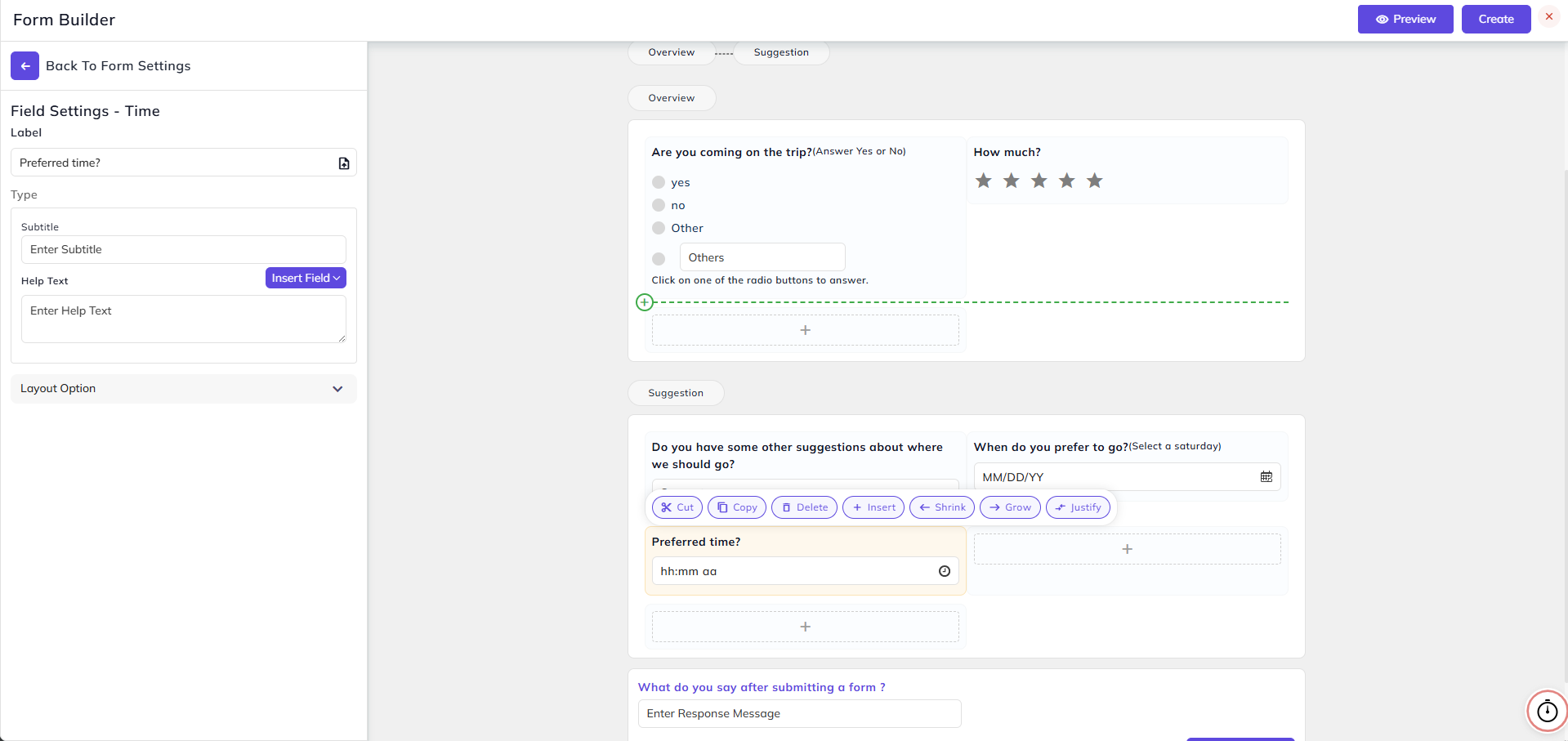1568x741 pixels.
Task: Click 'What do you say after submitting' text
Action: [762, 687]
